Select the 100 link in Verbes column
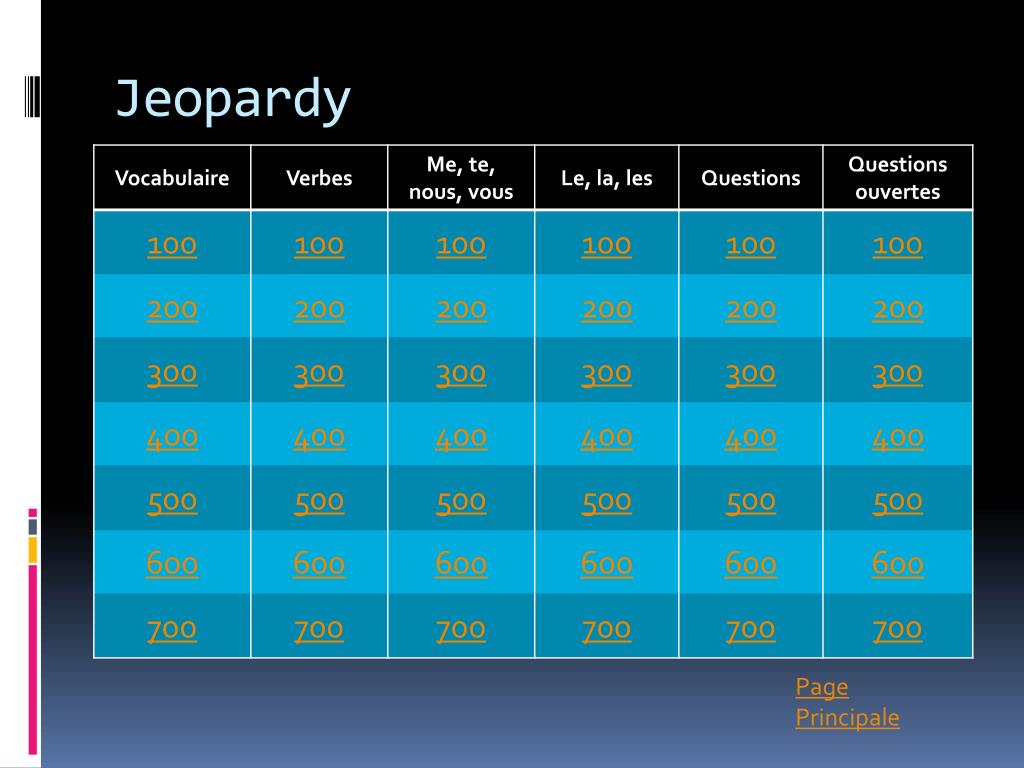 (319, 246)
